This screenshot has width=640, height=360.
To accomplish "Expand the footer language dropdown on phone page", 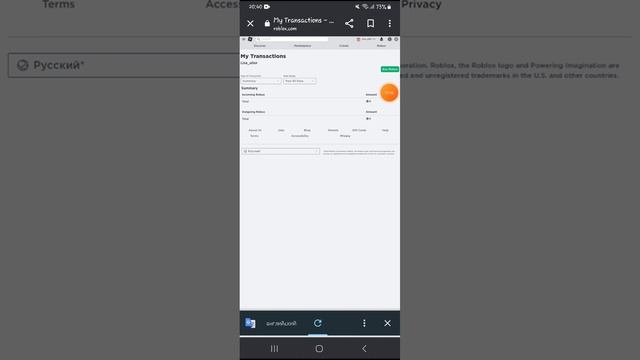I will click(280, 151).
